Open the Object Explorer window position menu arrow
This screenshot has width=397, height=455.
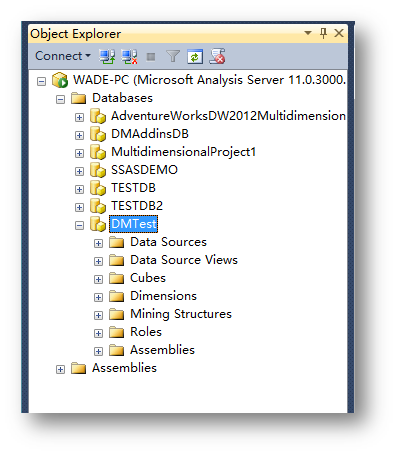click(308, 33)
